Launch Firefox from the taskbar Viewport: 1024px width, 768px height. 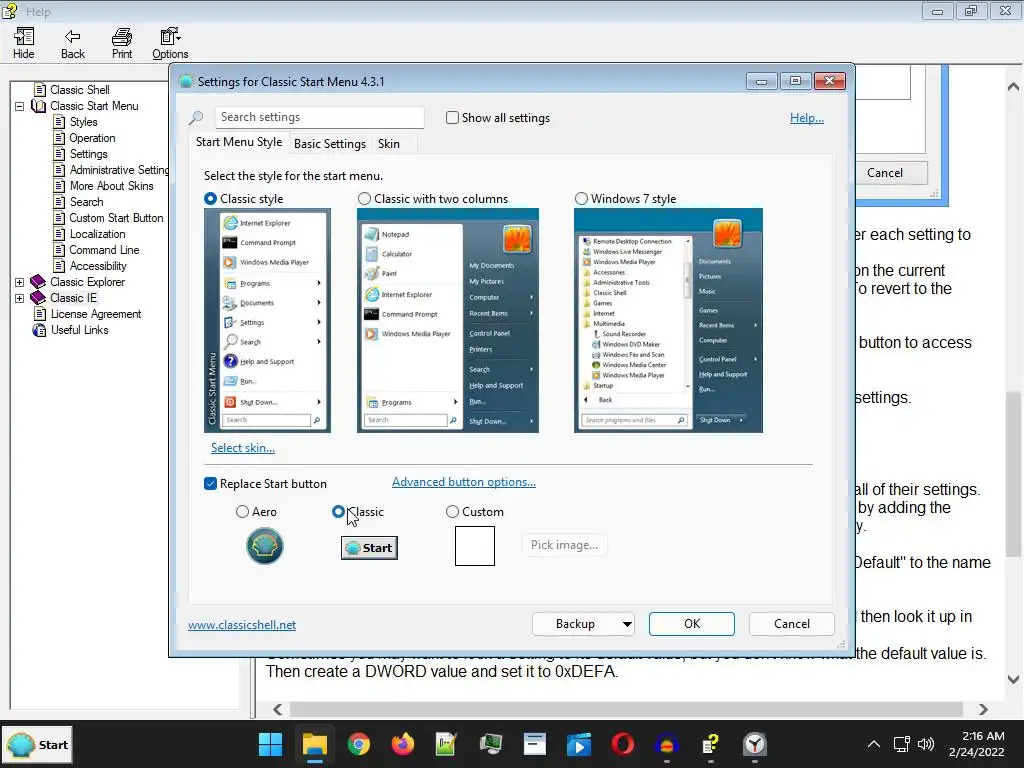402,744
